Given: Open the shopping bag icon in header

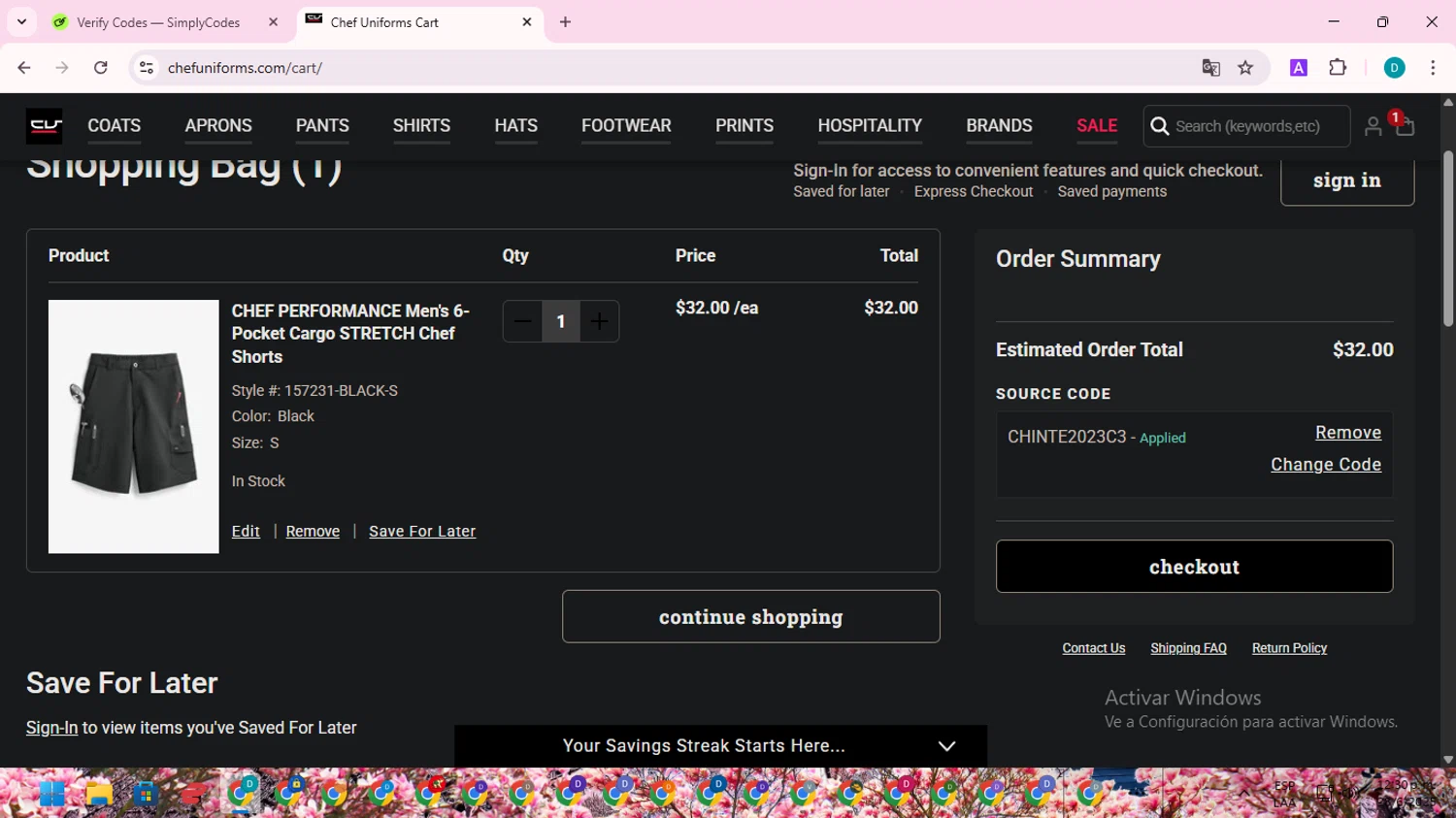Looking at the screenshot, I should tap(1405, 126).
